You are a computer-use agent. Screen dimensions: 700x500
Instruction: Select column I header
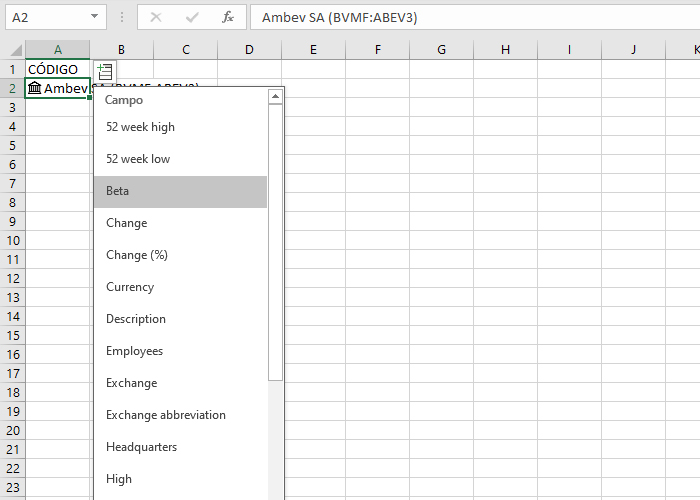(569, 50)
